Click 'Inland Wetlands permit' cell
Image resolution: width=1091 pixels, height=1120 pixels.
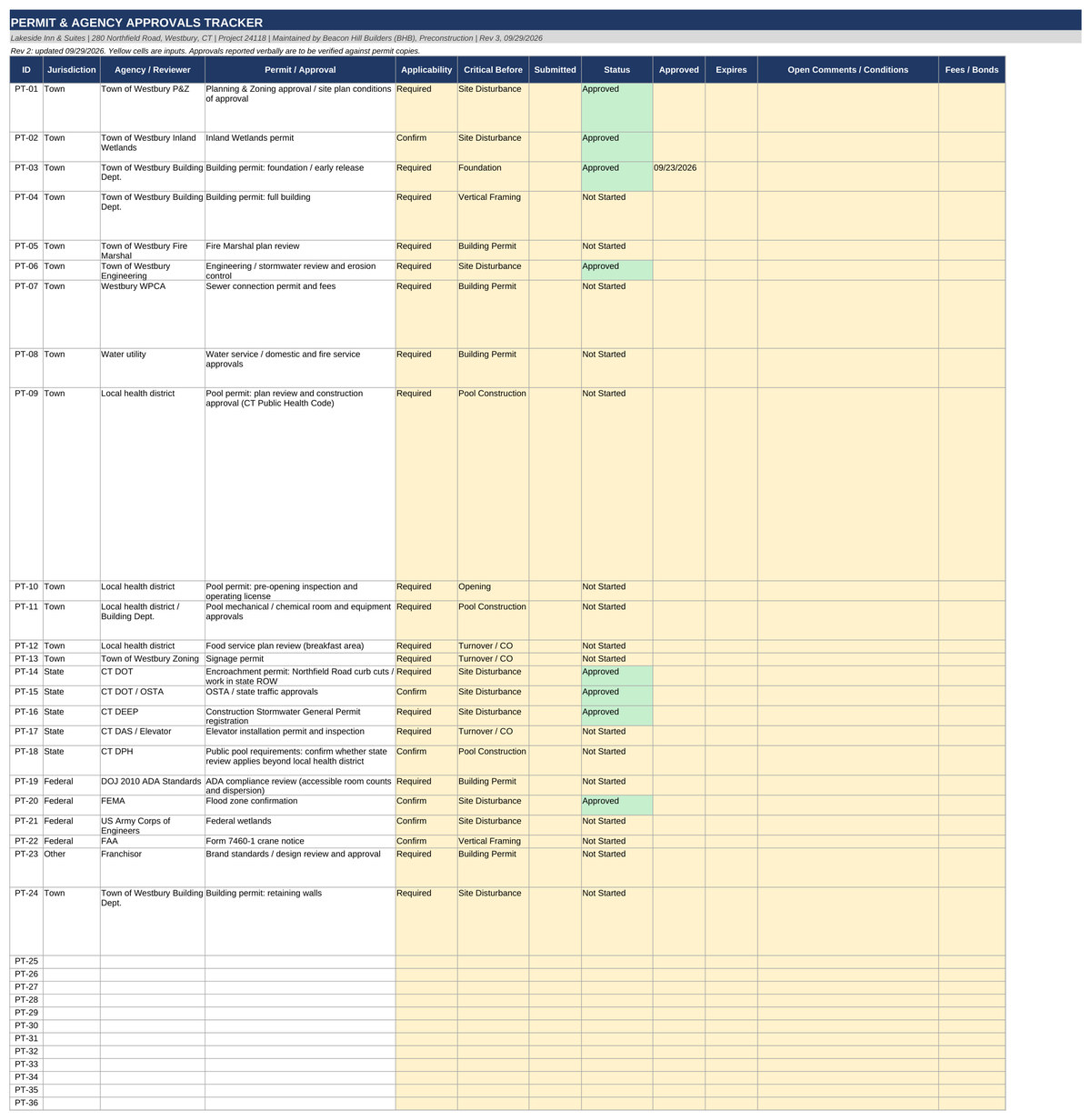(x=300, y=146)
